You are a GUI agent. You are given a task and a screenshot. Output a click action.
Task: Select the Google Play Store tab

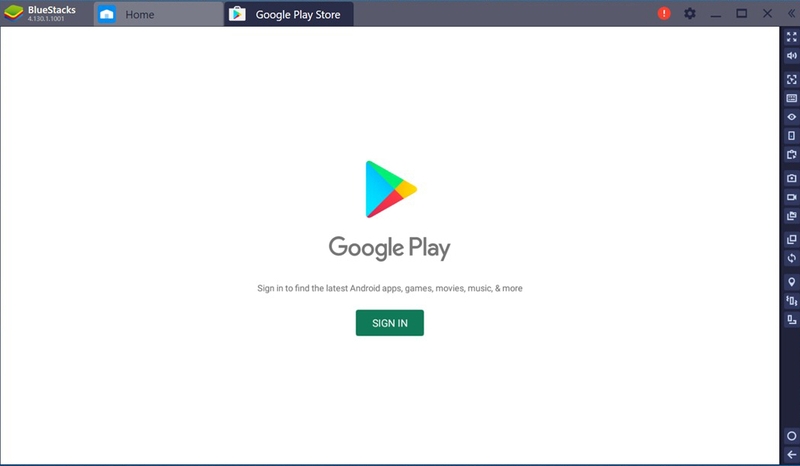pos(289,14)
